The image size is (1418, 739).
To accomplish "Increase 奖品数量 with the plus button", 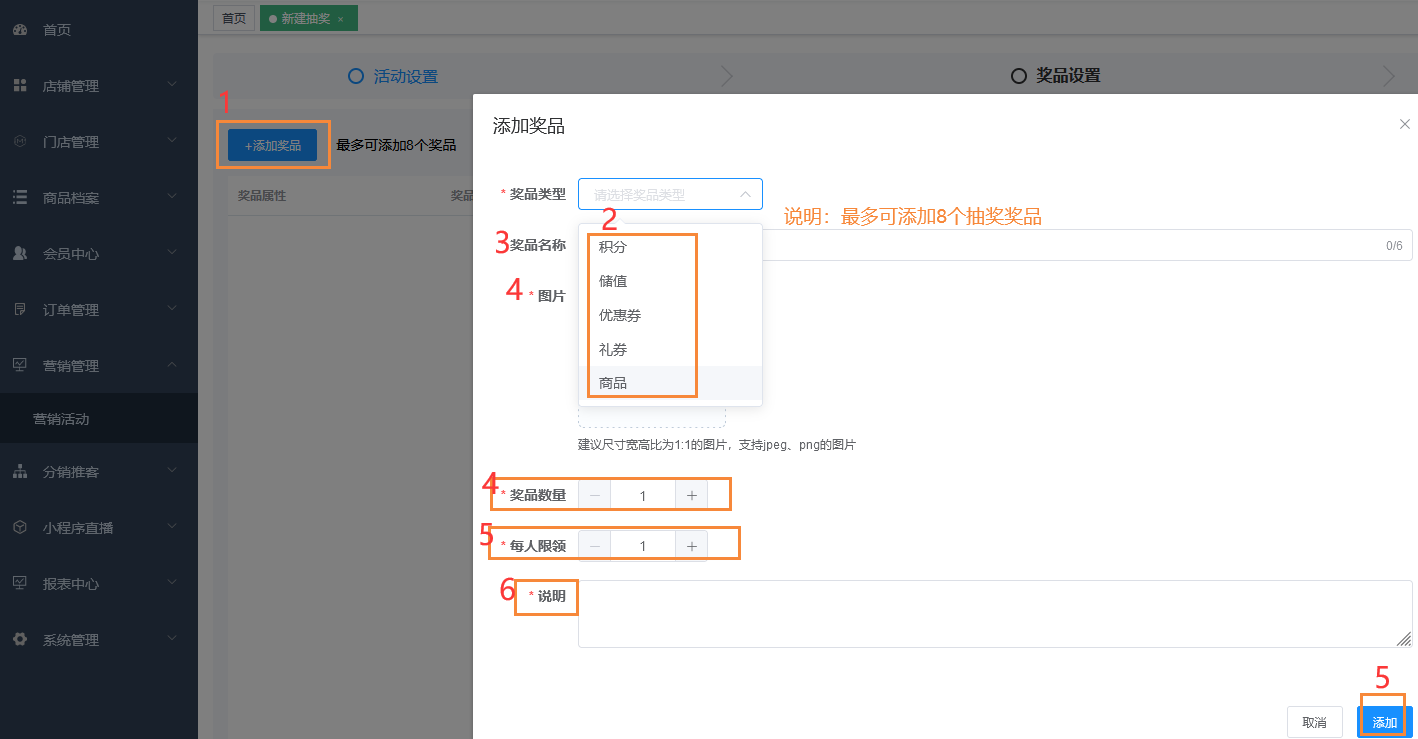I will pos(691,495).
